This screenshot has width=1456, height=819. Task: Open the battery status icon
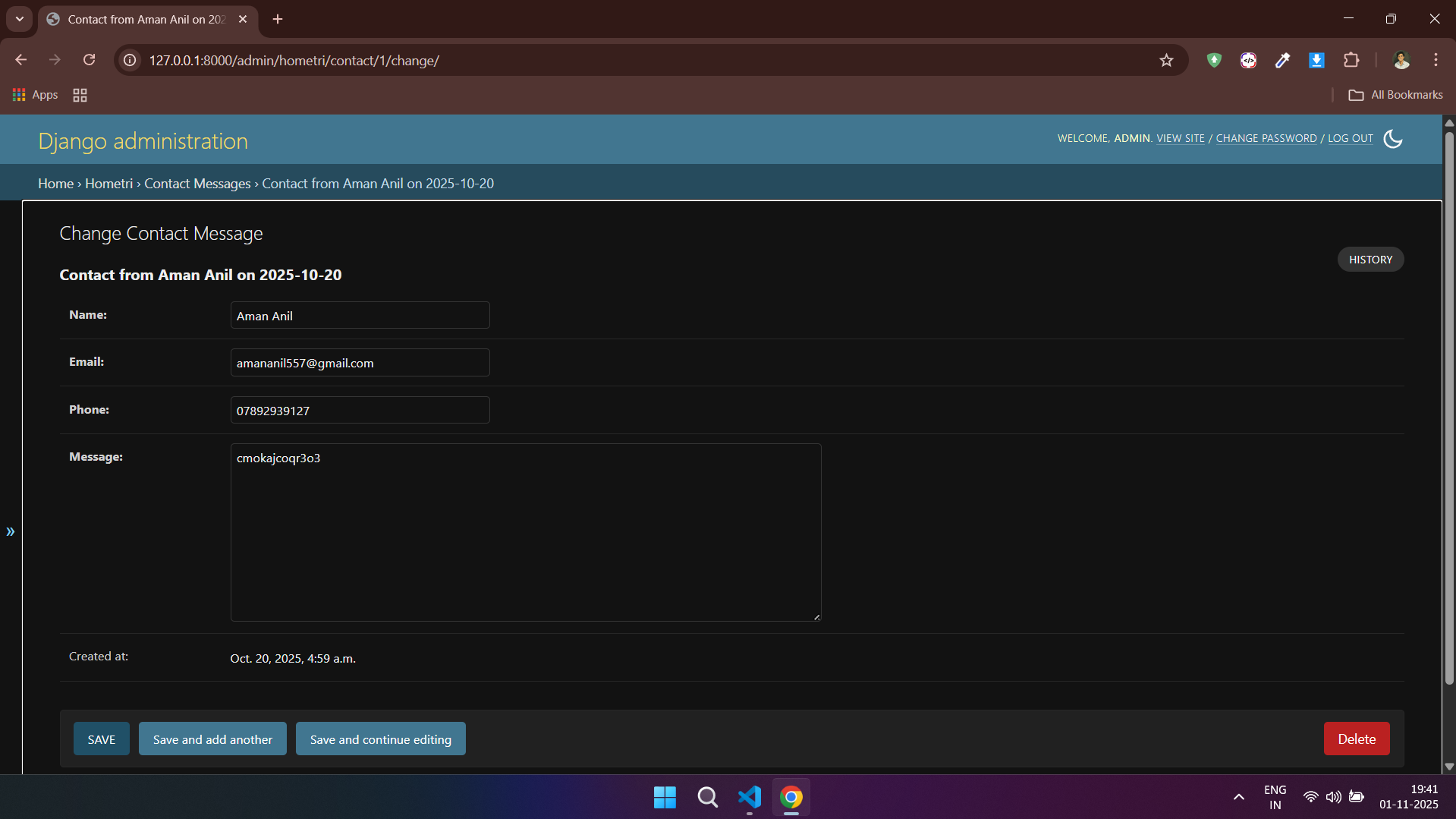pyautogui.click(x=1357, y=797)
